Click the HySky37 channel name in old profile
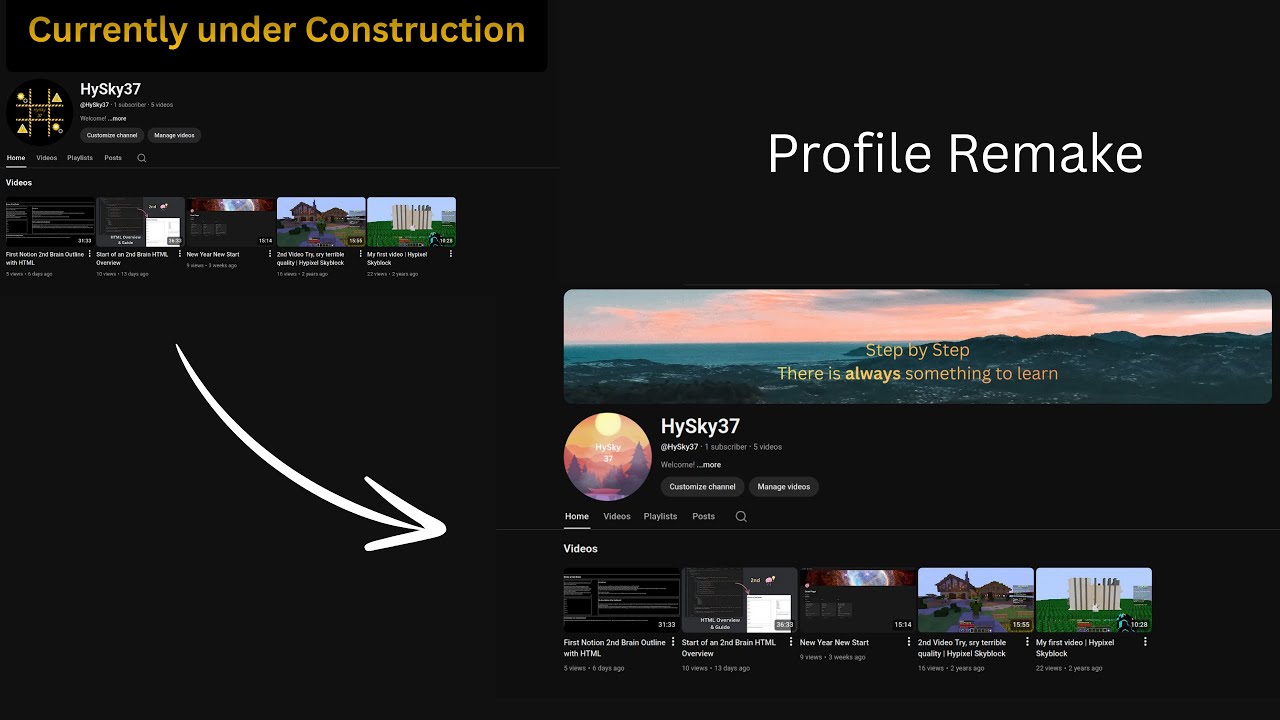This screenshot has width=1280, height=720. click(110, 89)
